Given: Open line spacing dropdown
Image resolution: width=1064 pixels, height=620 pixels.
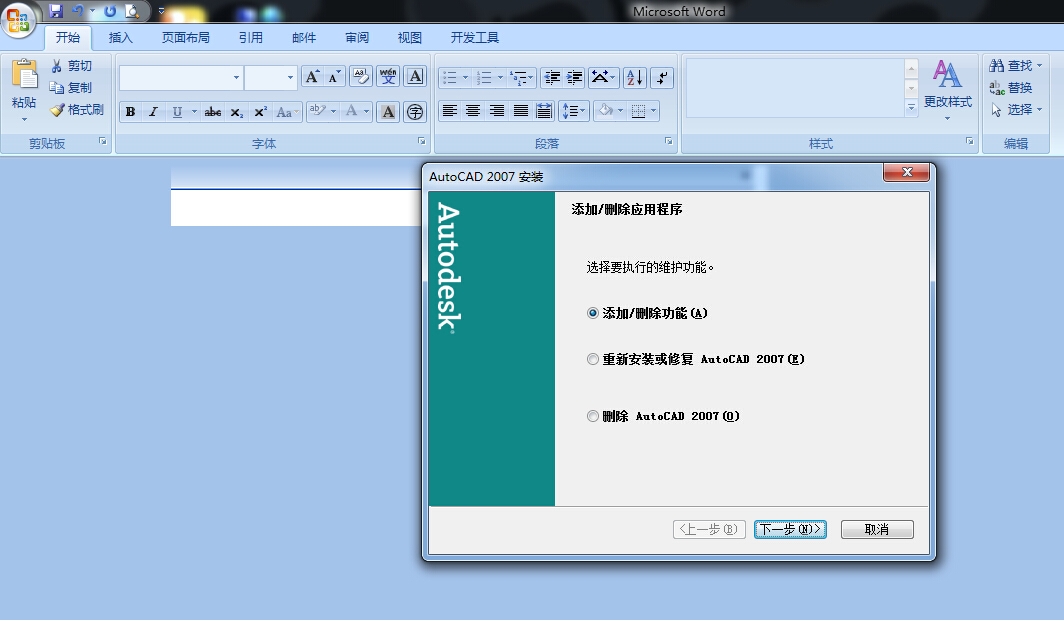Looking at the screenshot, I should pyautogui.click(x=573, y=111).
